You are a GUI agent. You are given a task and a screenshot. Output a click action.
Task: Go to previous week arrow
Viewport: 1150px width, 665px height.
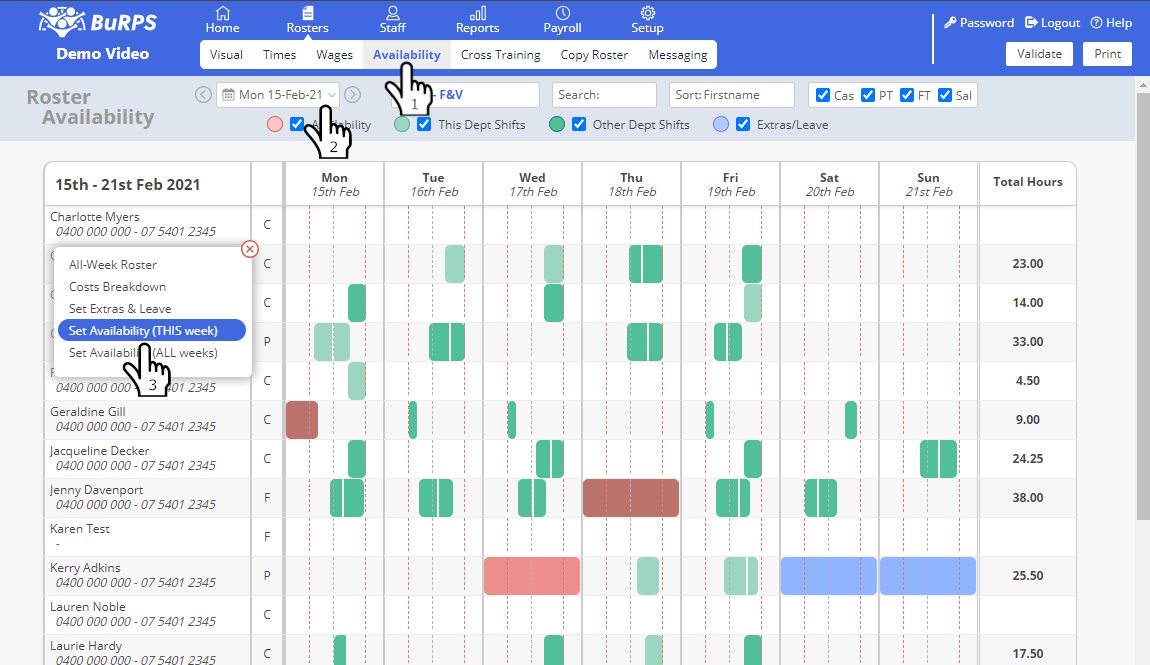(203, 95)
